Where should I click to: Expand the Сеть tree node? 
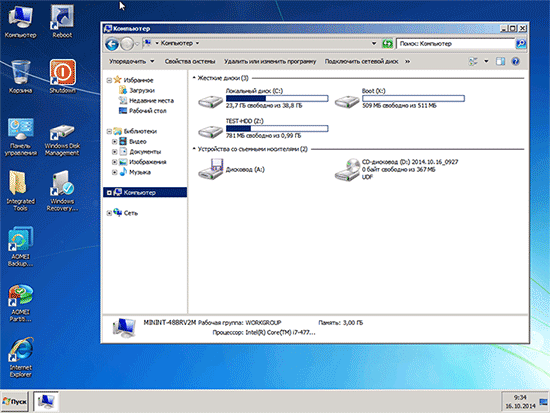coord(109,213)
